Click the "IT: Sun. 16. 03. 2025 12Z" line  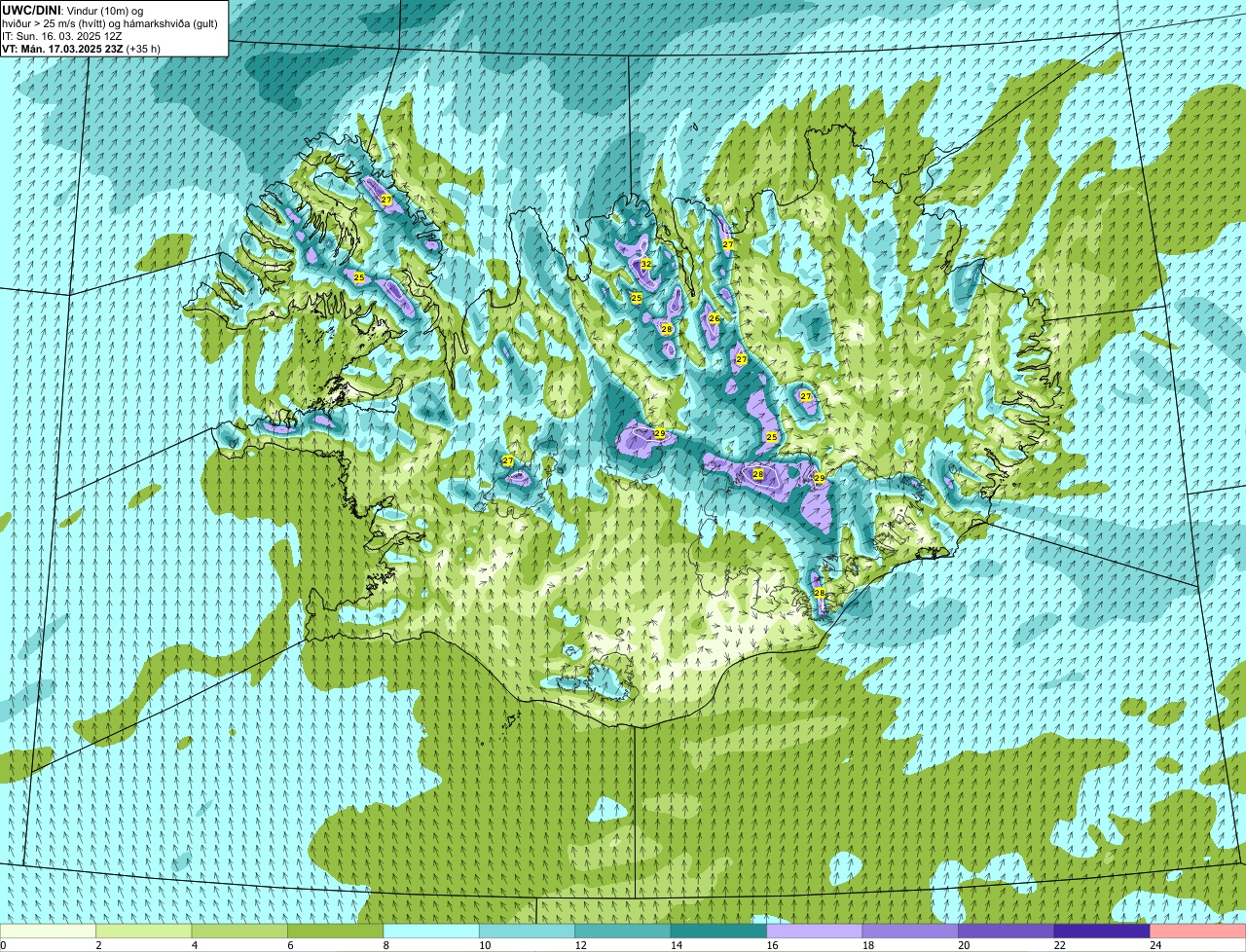61,35
